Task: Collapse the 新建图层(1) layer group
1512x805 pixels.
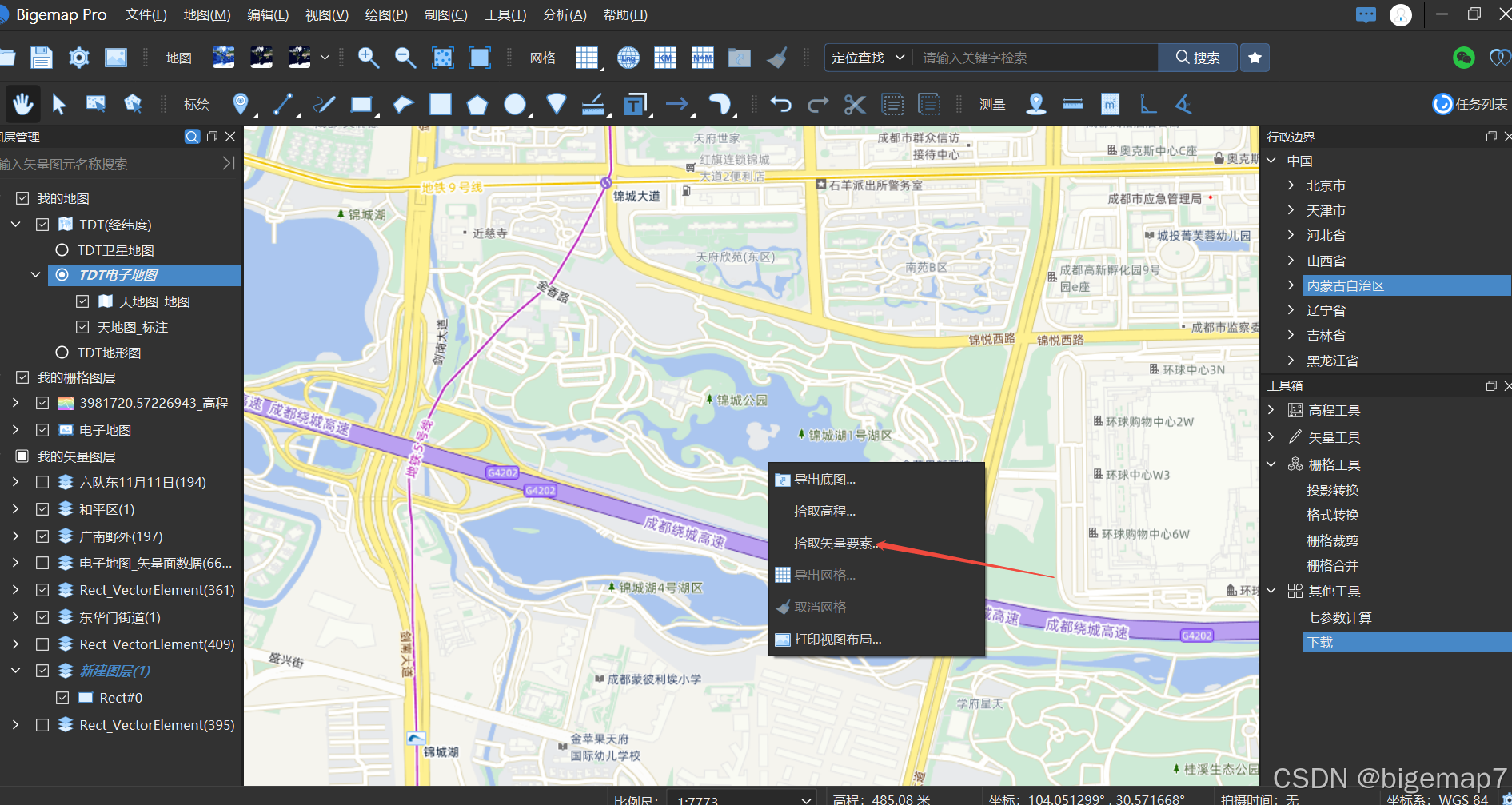Action: 15,671
